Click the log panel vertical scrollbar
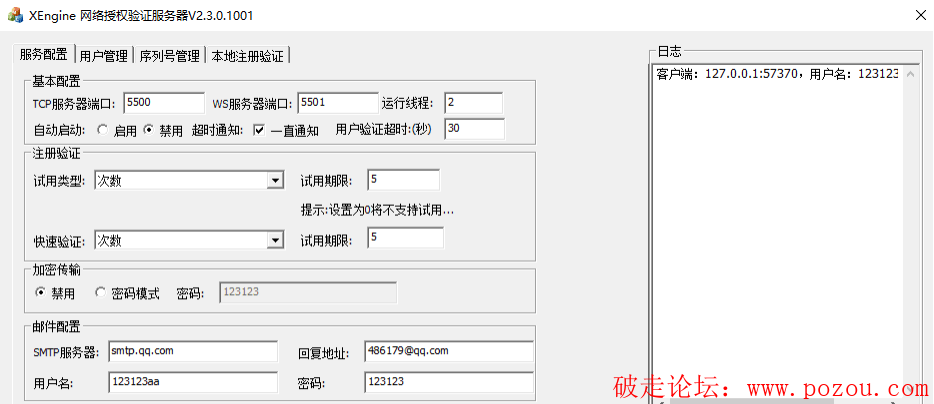This screenshot has height=404, width=934. [x=910, y=240]
